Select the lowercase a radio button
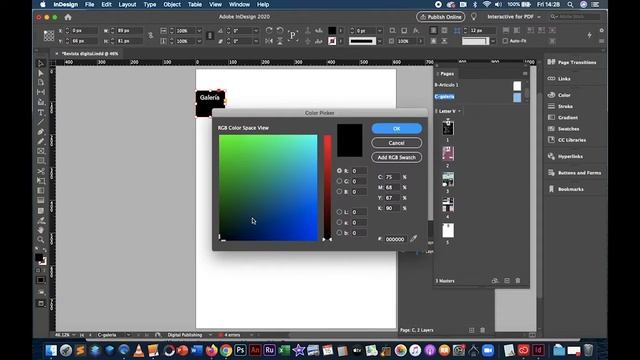 tap(339, 222)
